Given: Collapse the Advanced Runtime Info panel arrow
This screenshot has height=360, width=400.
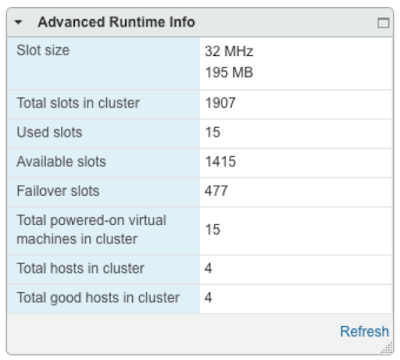Looking at the screenshot, I should pyautogui.click(x=18, y=23).
